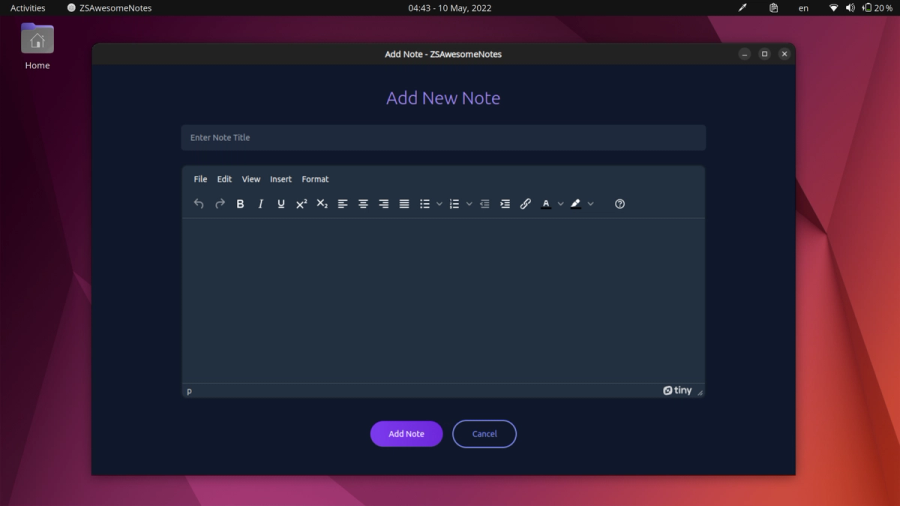Toggle italic formatting
Viewport: 900px width, 506px height.
click(x=261, y=204)
